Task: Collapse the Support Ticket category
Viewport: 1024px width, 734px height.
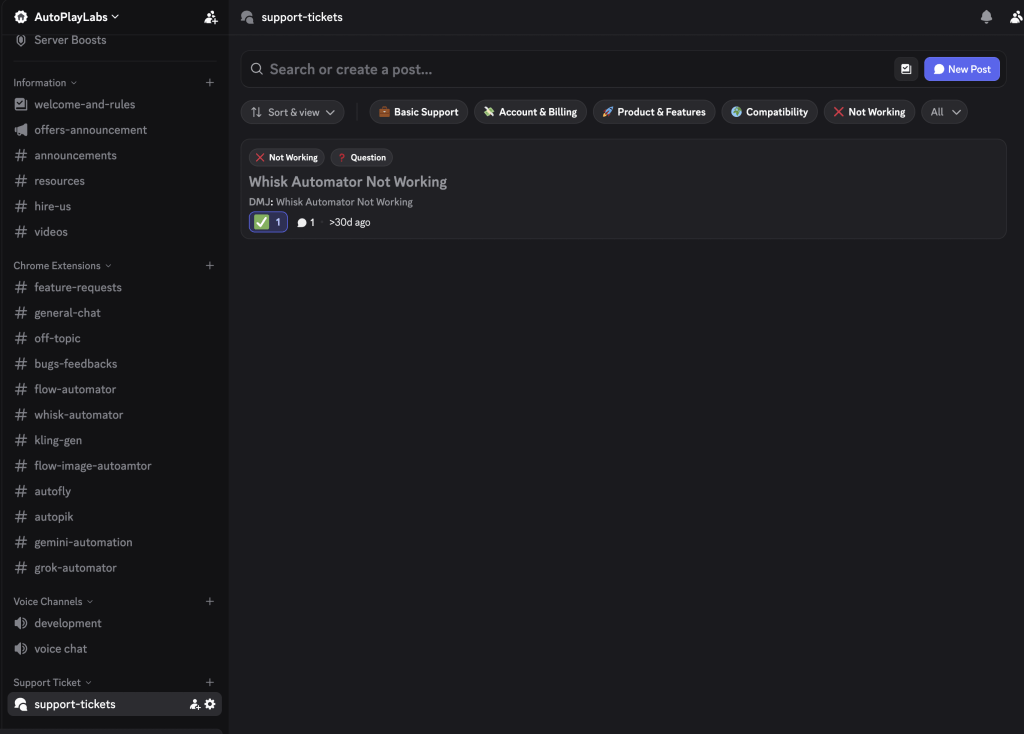Action: (52, 682)
